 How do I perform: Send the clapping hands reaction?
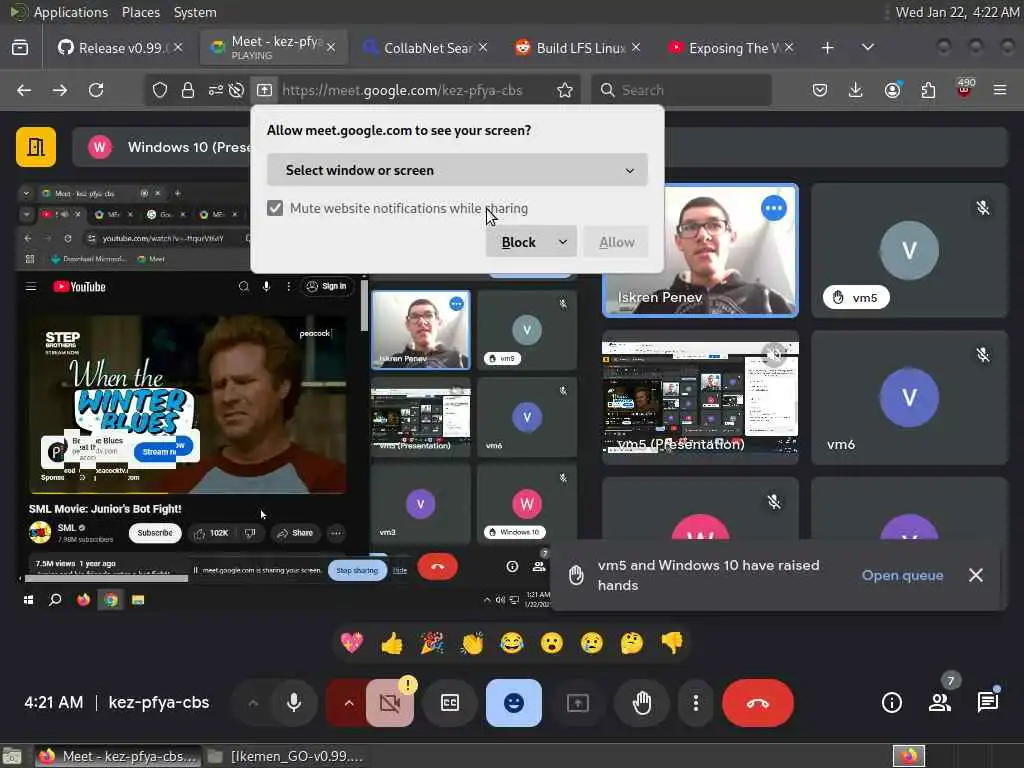point(472,643)
